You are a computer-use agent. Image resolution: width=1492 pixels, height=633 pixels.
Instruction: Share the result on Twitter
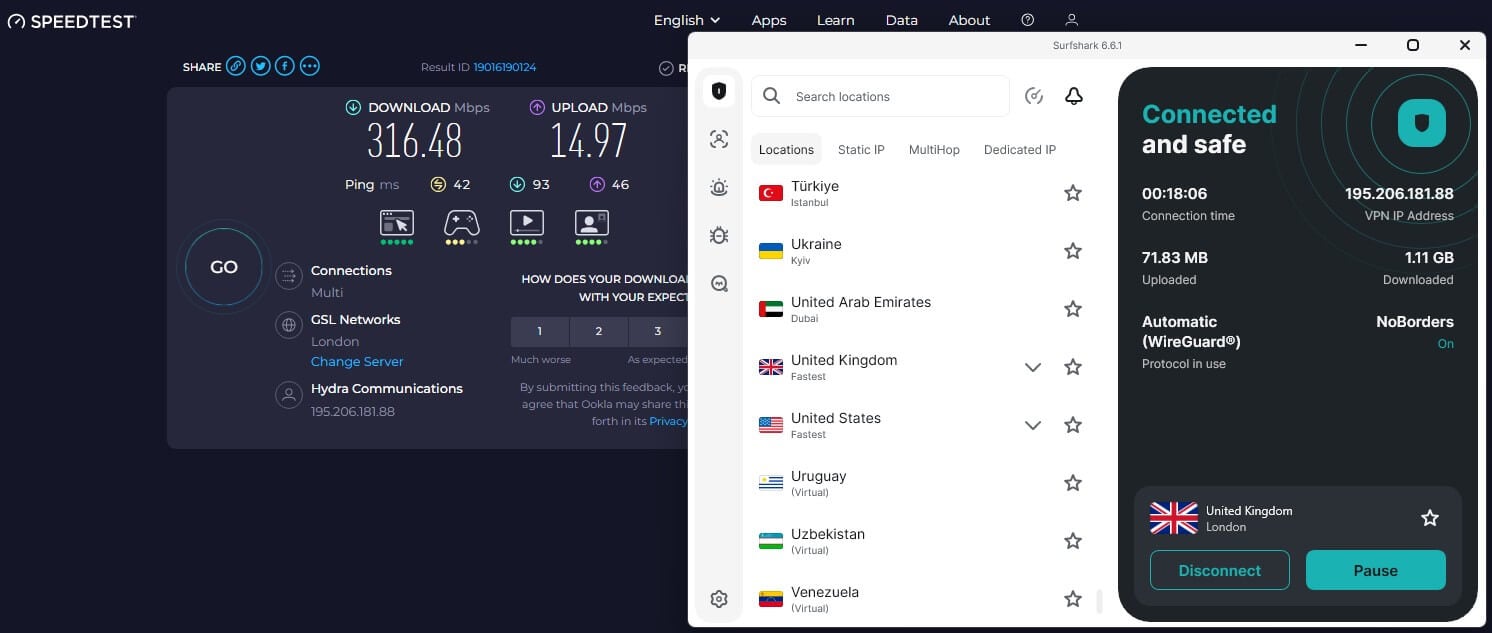pos(260,66)
